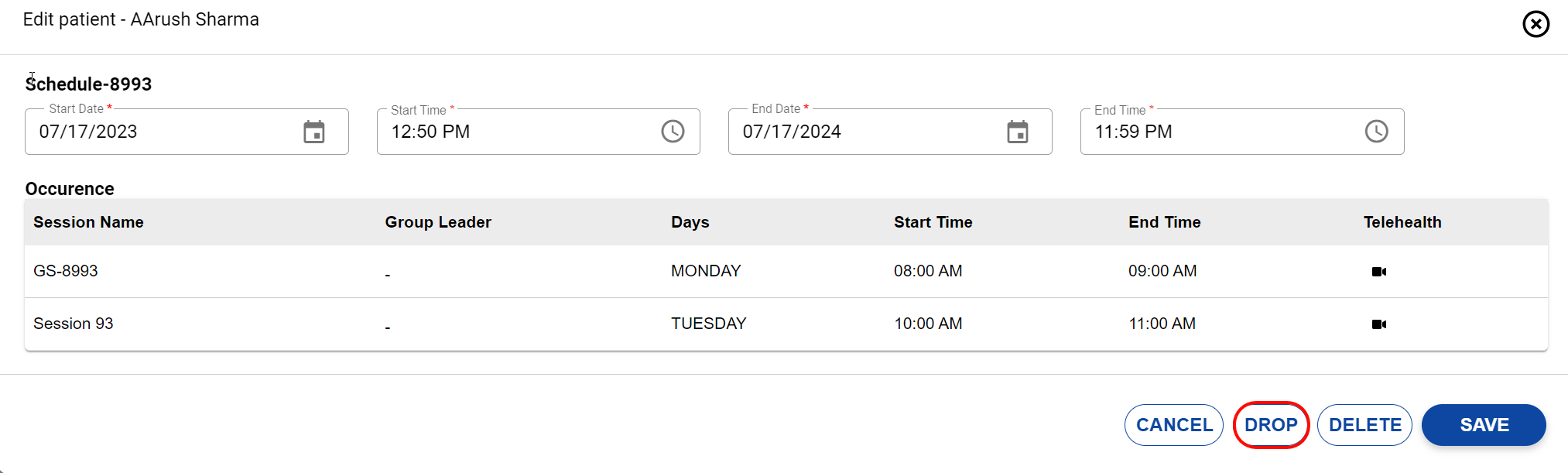
Task: Open End Date calendar picker icon
Action: (x=1017, y=132)
